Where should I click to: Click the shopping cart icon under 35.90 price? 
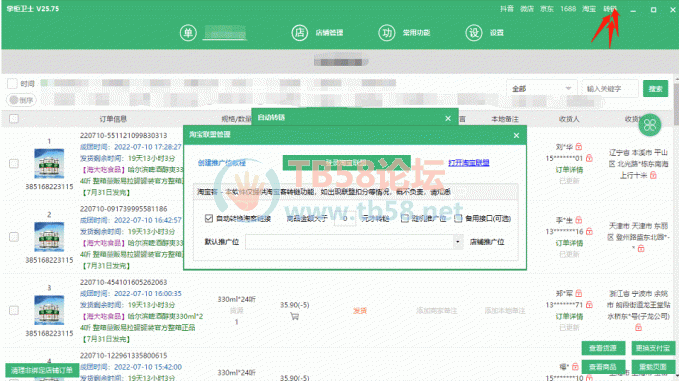pyautogui.click(x=294, y=316)
